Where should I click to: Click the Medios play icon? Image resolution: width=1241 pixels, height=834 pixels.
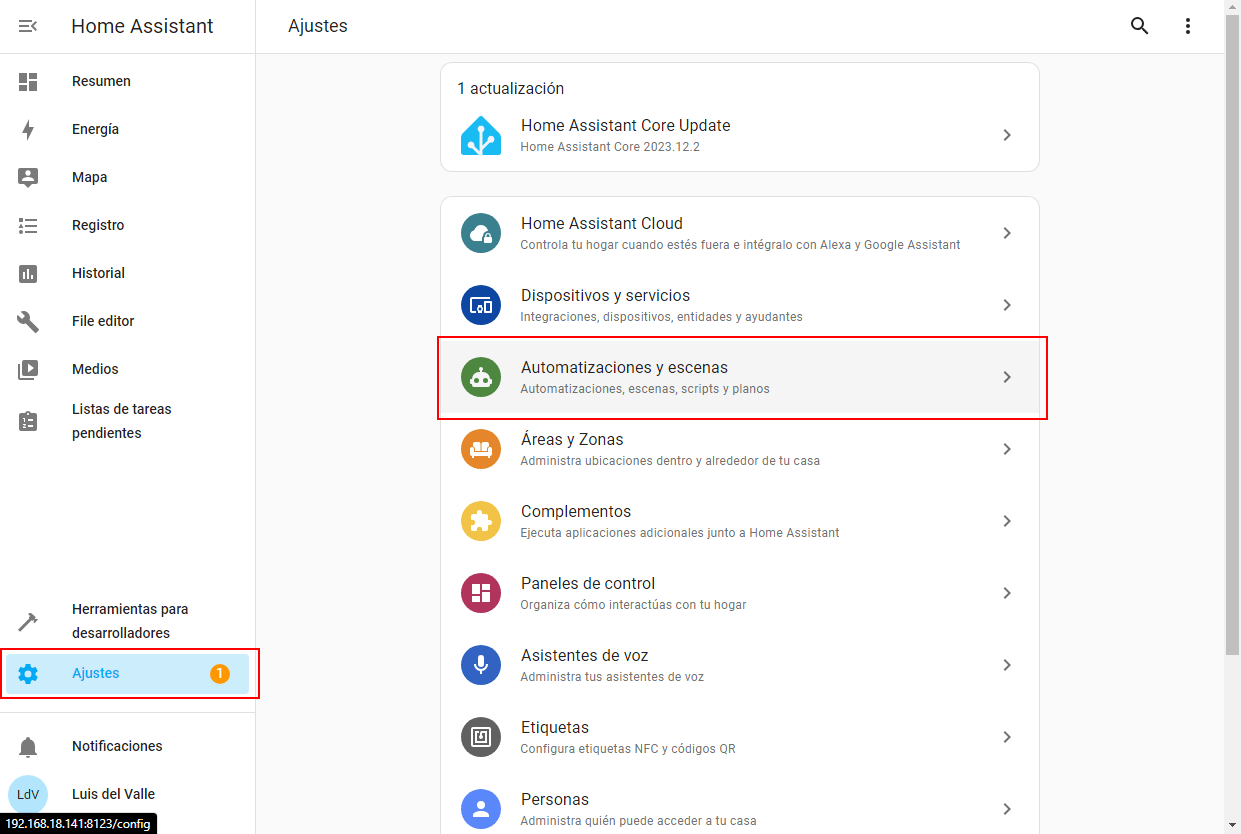coord(28,369)
